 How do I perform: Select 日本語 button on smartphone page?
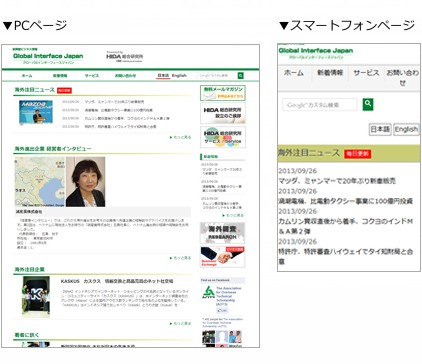(x=380, y=129)
